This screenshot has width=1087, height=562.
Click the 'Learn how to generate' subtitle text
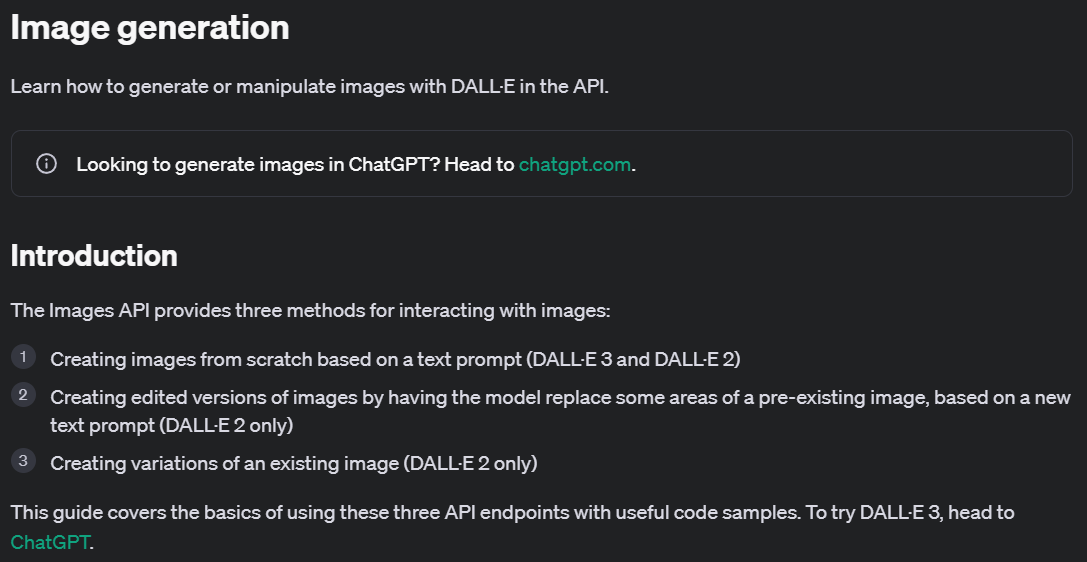pos(309,87)
